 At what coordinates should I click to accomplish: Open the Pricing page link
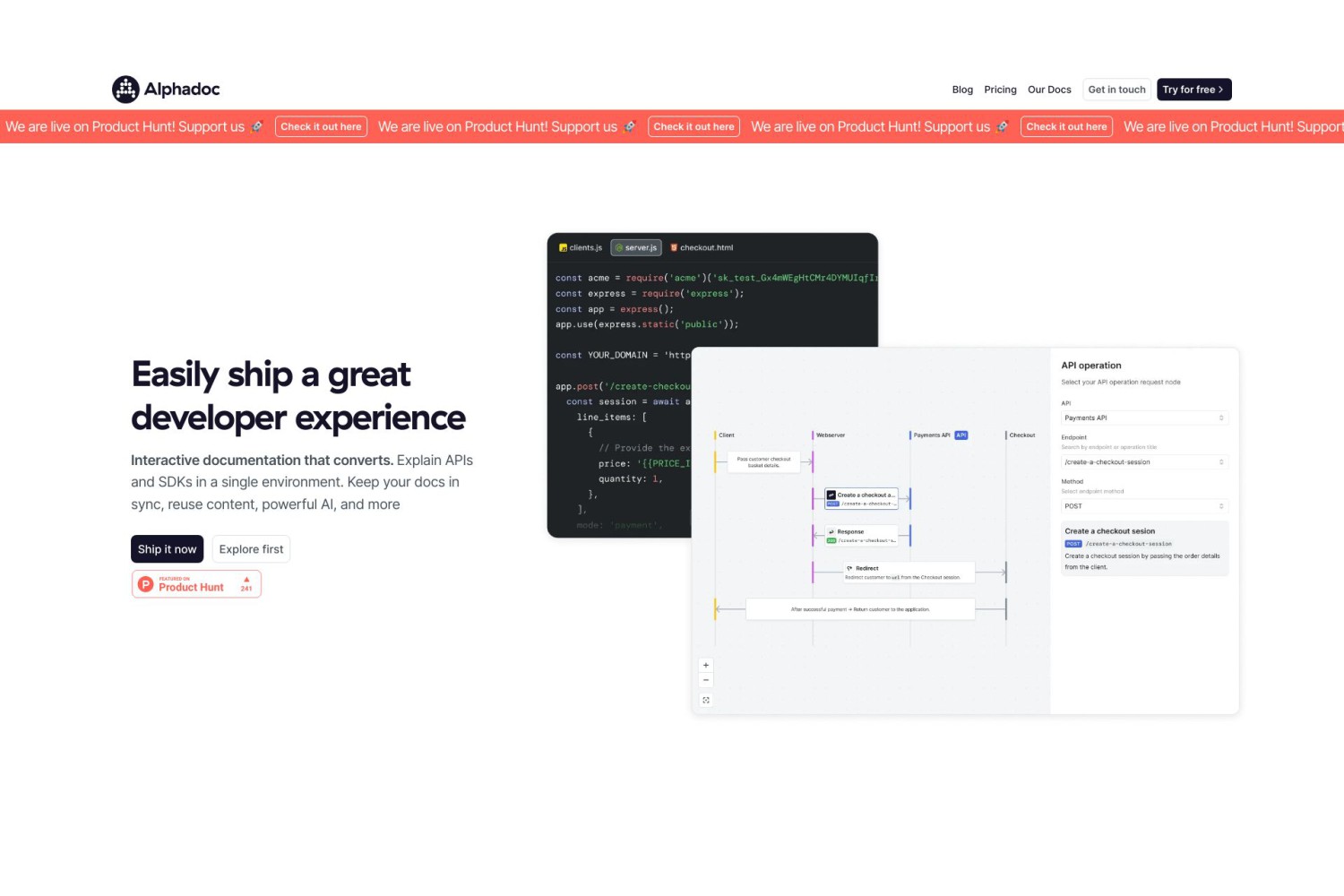pos(1000,90)
